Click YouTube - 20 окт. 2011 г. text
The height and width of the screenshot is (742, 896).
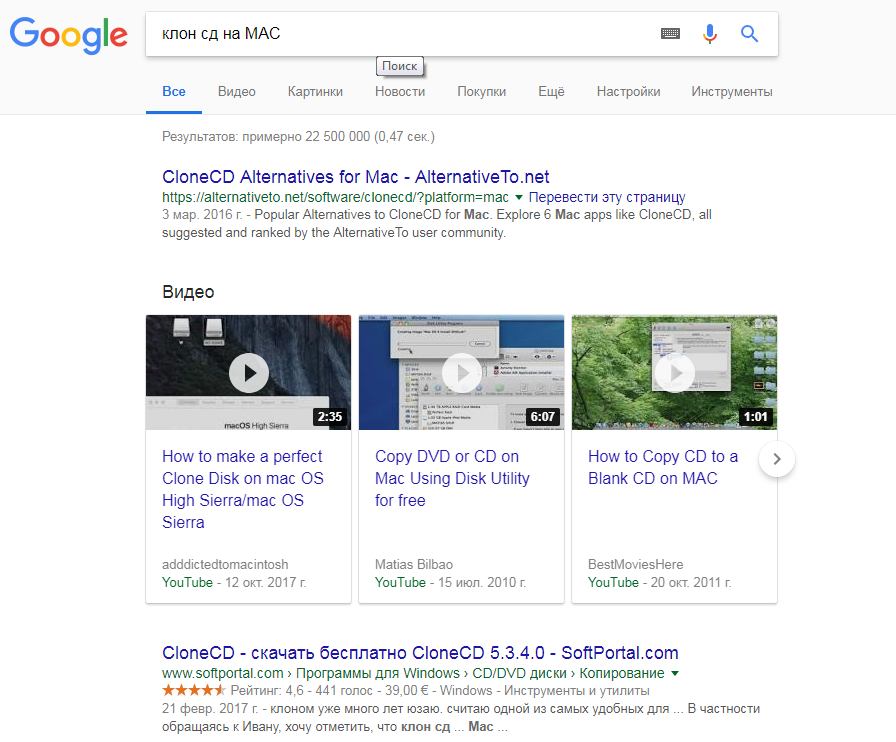(x=659, y=583)
